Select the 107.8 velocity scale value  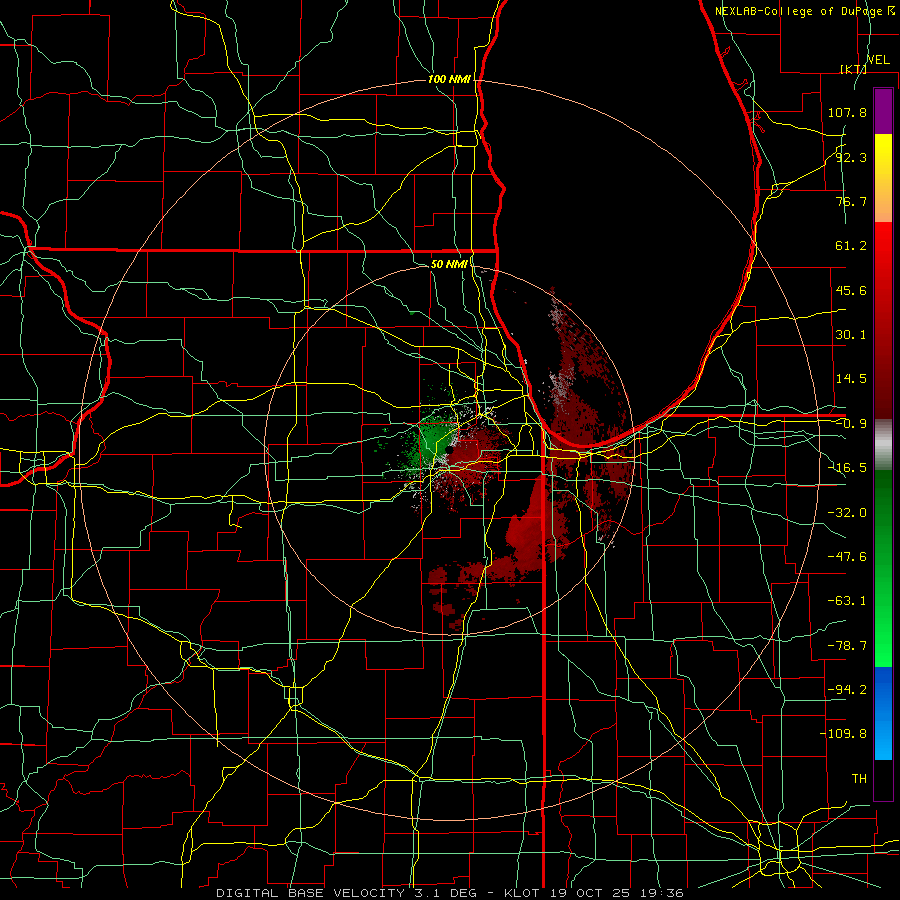847,112
